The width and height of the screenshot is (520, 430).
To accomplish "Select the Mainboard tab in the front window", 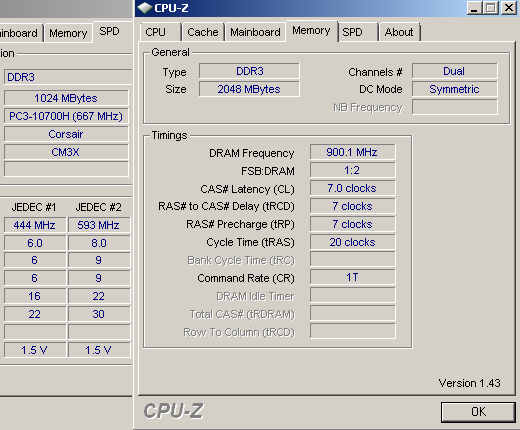I will 255,32.
